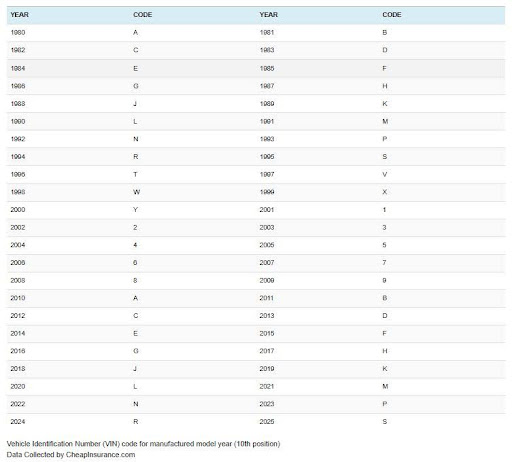Image resolution: width=512 pixels, height=462 pixels.
Task: Click the year 1984 cell
Action: tap(18, 68)
